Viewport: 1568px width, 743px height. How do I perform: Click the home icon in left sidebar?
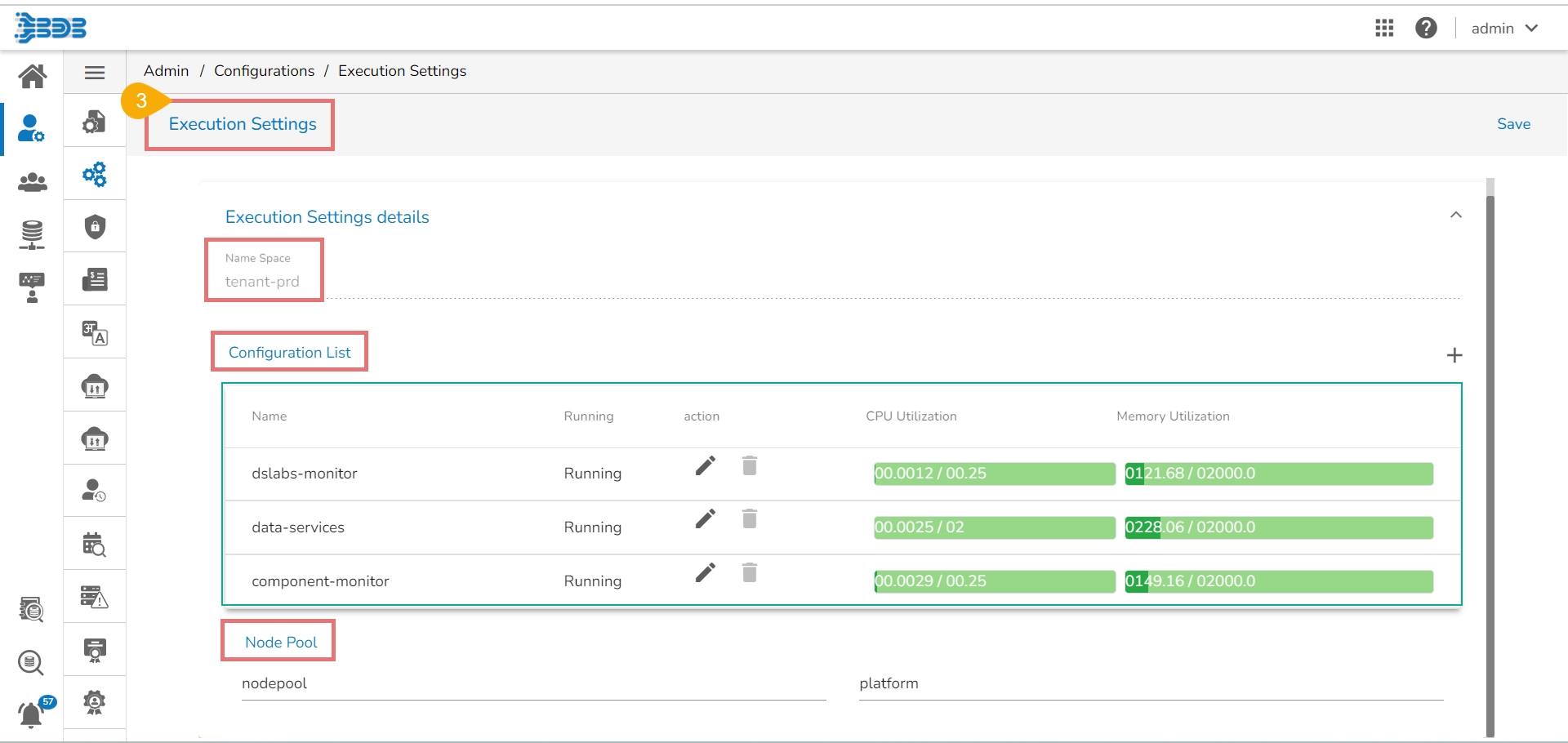[32, 76]
